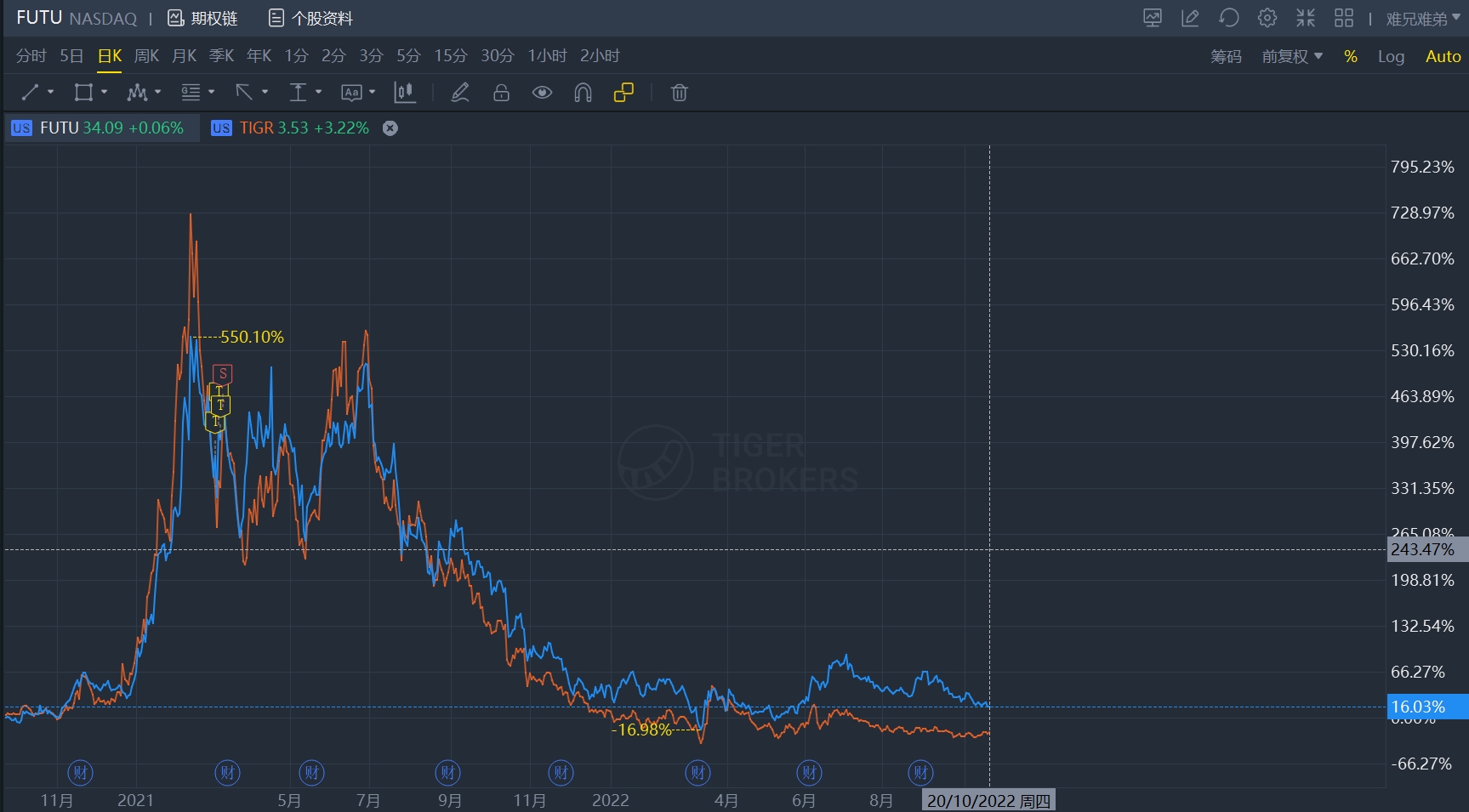Expand the rectangle tool dropdown arrow
Screen dimensions: 1469x812
coord(105,92)
